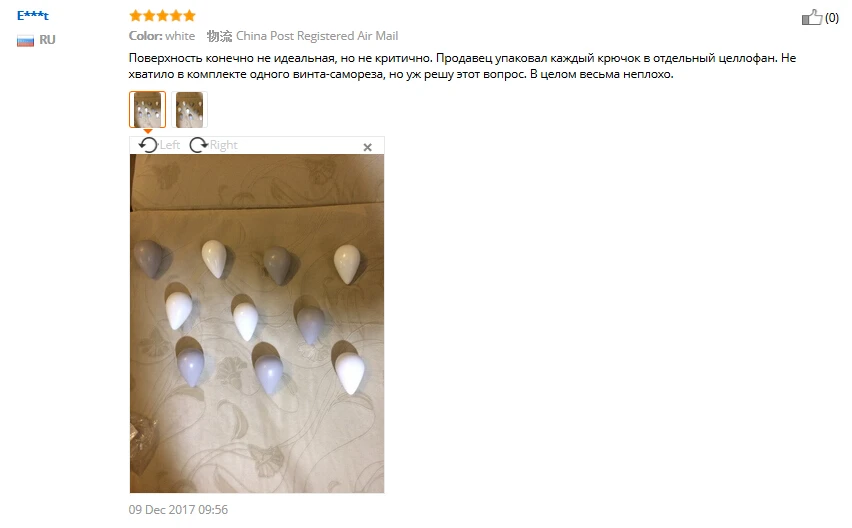This screenshot has width=852, height=528.
Task: Click the "Left" rotate label
Action: [170, 145]
